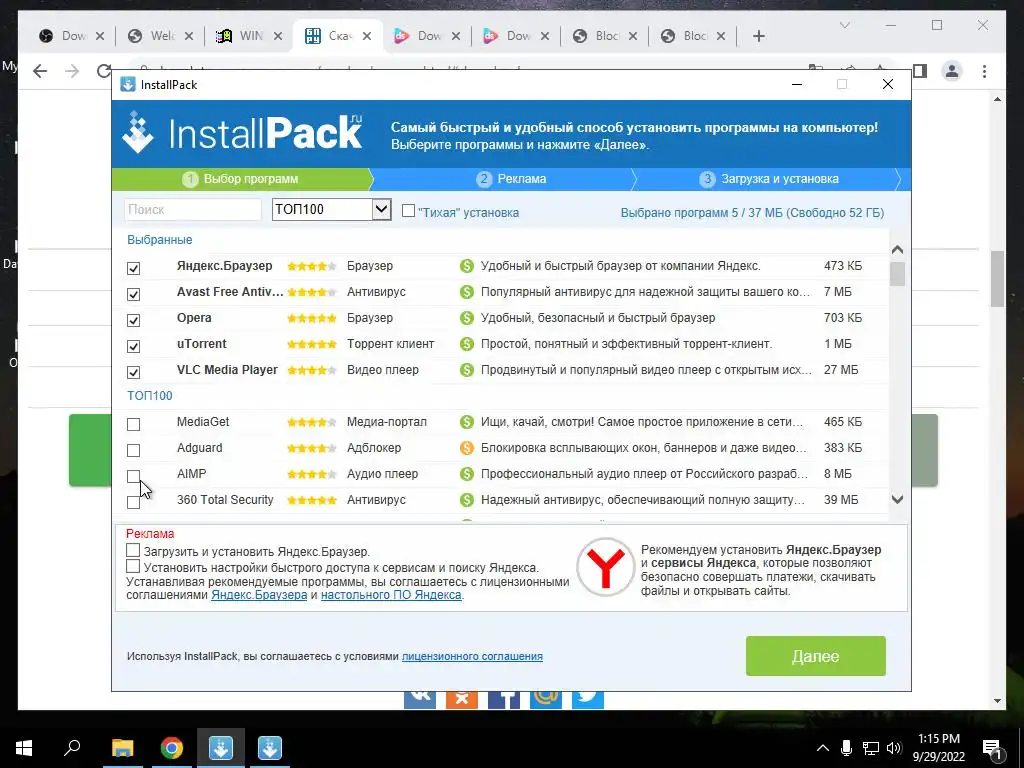Click the microphone tray icon
Image resolution: width=1024 pixels, height=768 pixels.
pyautogui.click(x=846, y=748)
